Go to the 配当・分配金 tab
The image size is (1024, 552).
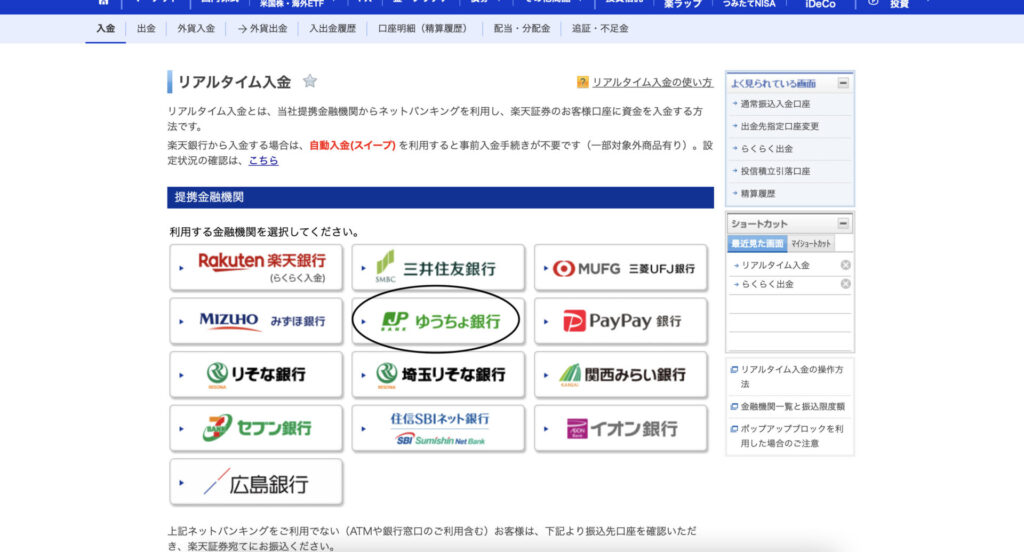tap(522, 29)
